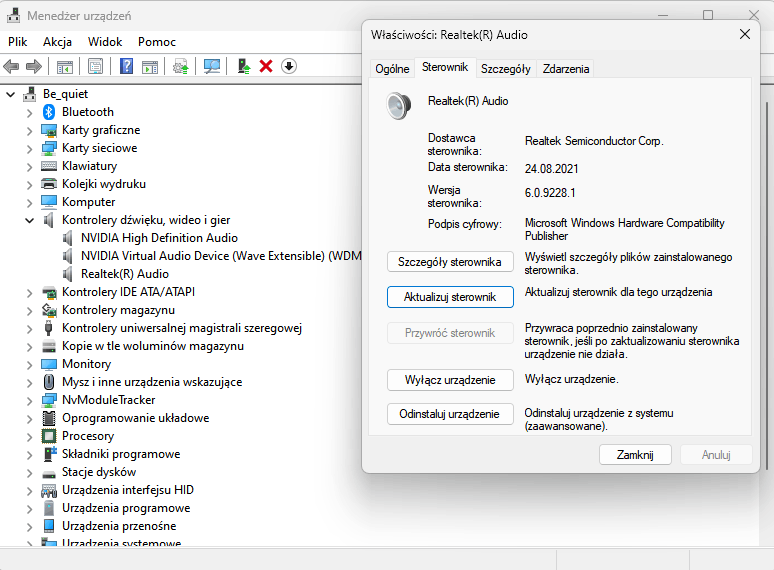Click the show/hide console tree icon
Image resolution: width=774 pixels, height=570 pixels.
(x=65, y=66)
